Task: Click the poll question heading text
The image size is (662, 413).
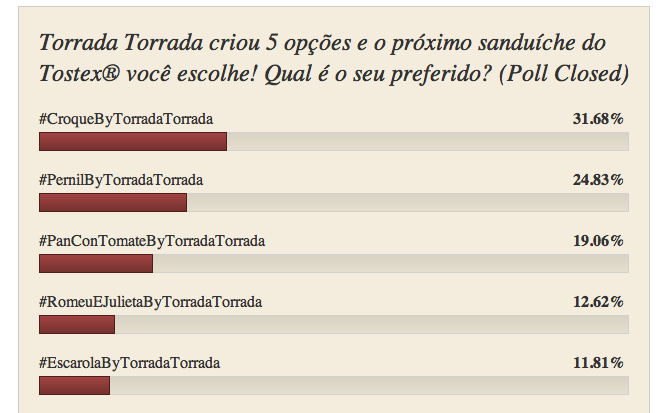Action: 332,59
